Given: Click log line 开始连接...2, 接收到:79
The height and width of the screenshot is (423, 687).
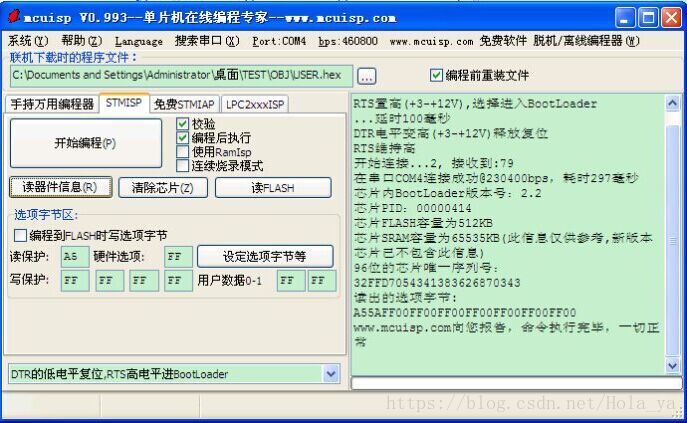Looking at the screenshot, I should point(433,164).
